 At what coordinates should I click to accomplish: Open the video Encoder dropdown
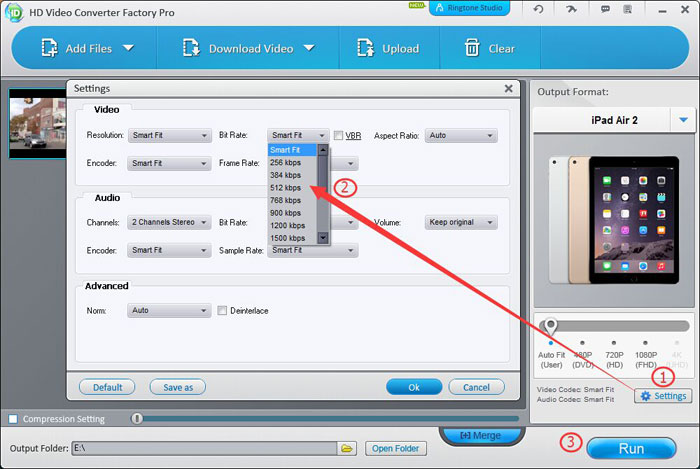pos(169,163)
